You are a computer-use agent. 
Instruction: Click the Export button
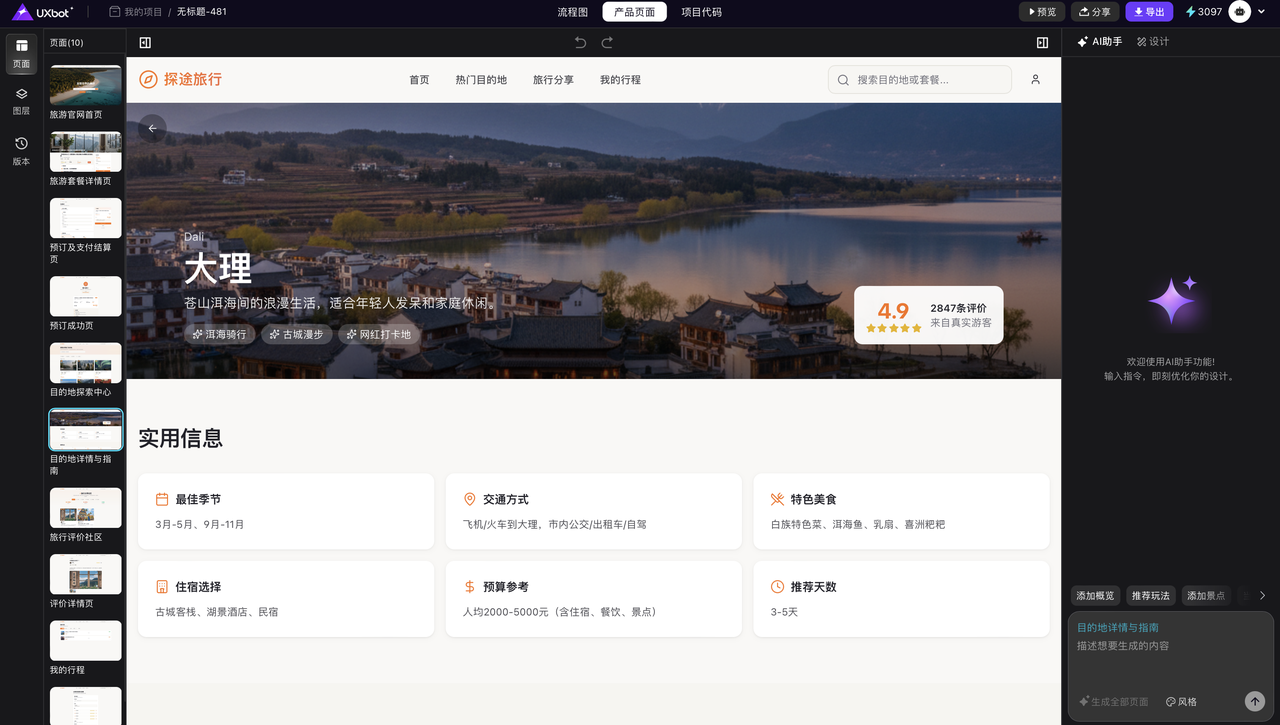(x=1149, y=12)
